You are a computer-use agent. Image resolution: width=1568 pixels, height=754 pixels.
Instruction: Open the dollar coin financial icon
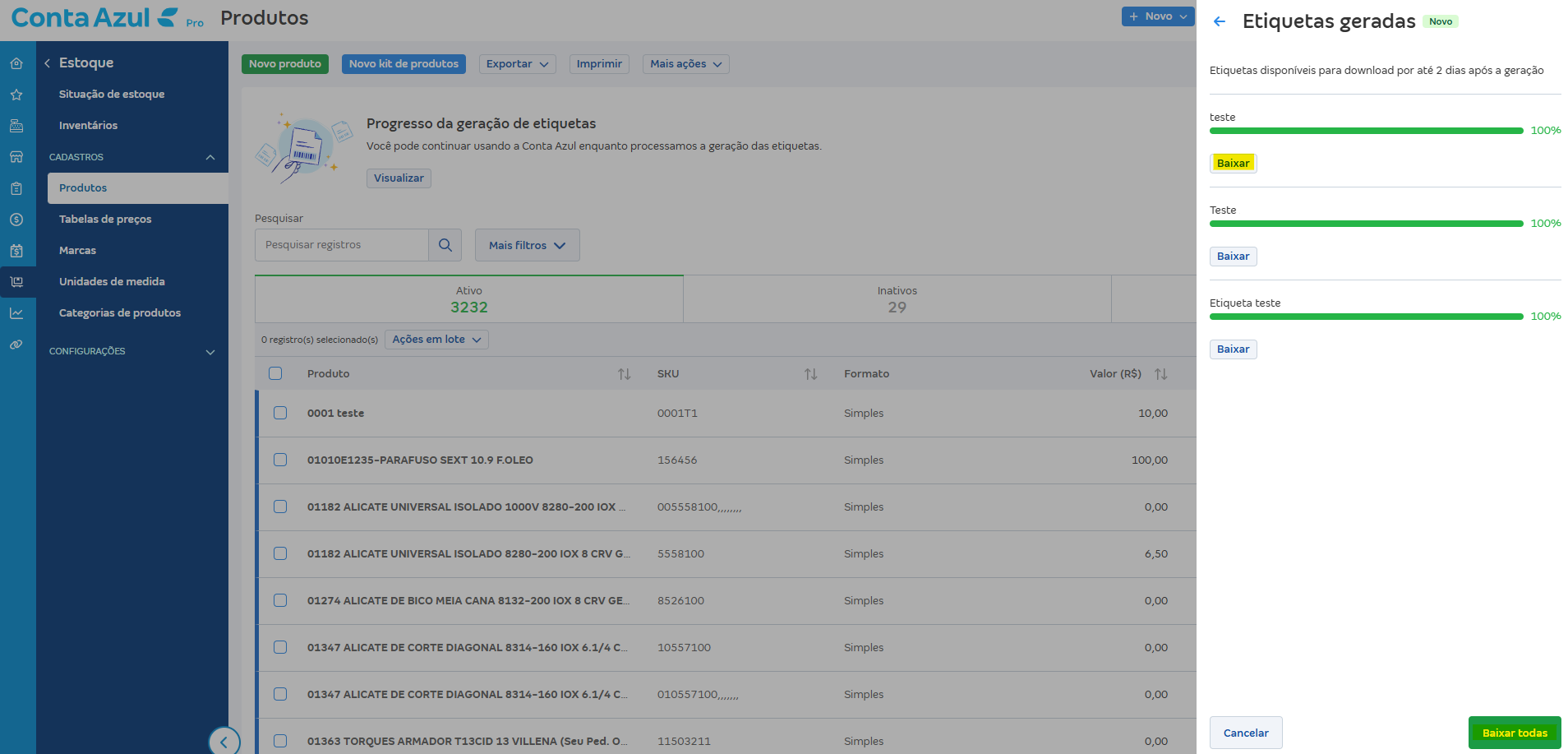(x=16, y=220)
